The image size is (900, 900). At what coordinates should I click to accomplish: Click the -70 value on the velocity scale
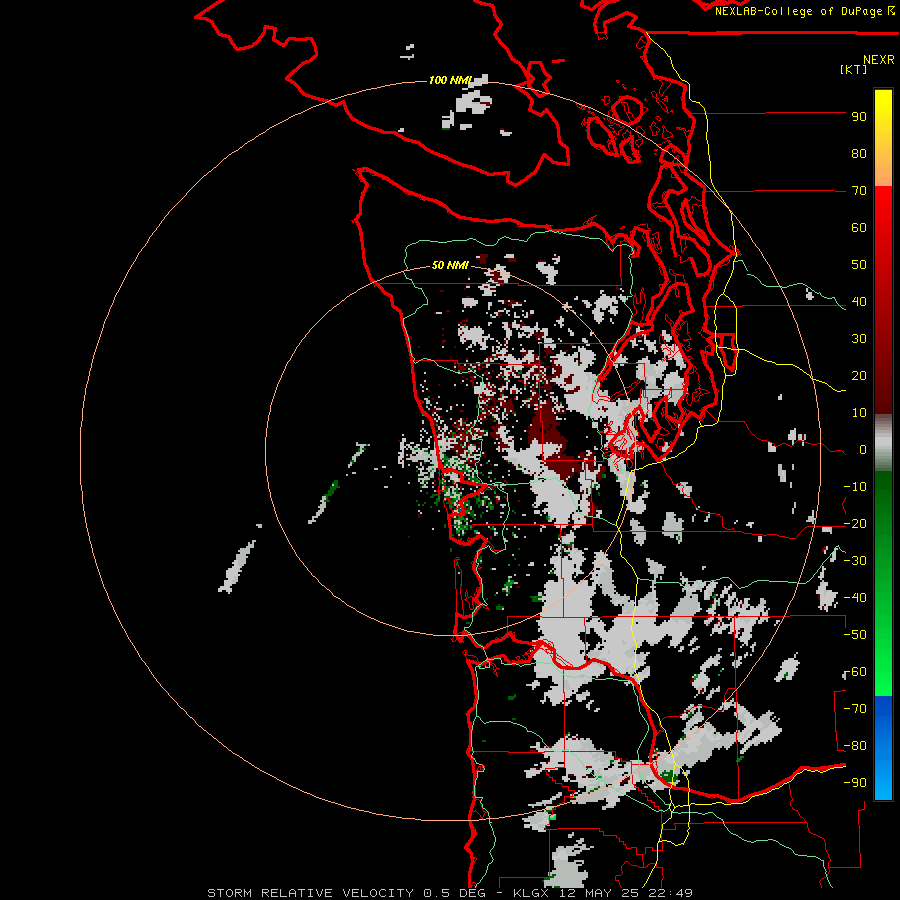(x=855, y=709)
